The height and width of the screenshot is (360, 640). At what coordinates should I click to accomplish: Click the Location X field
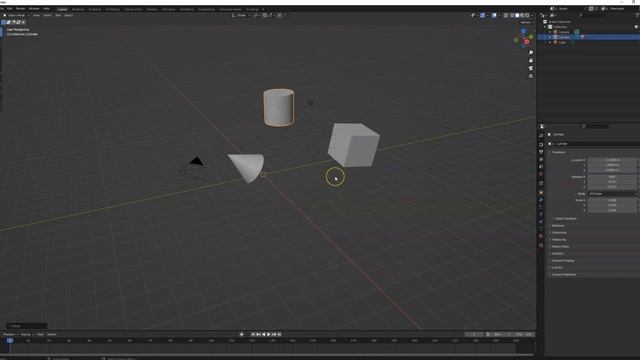click(612, 160)
